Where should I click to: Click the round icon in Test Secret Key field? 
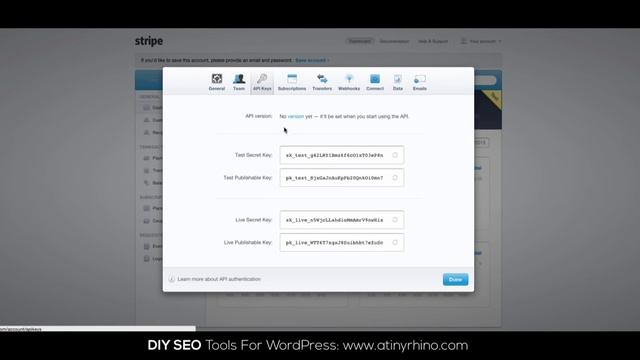point(395,155)
